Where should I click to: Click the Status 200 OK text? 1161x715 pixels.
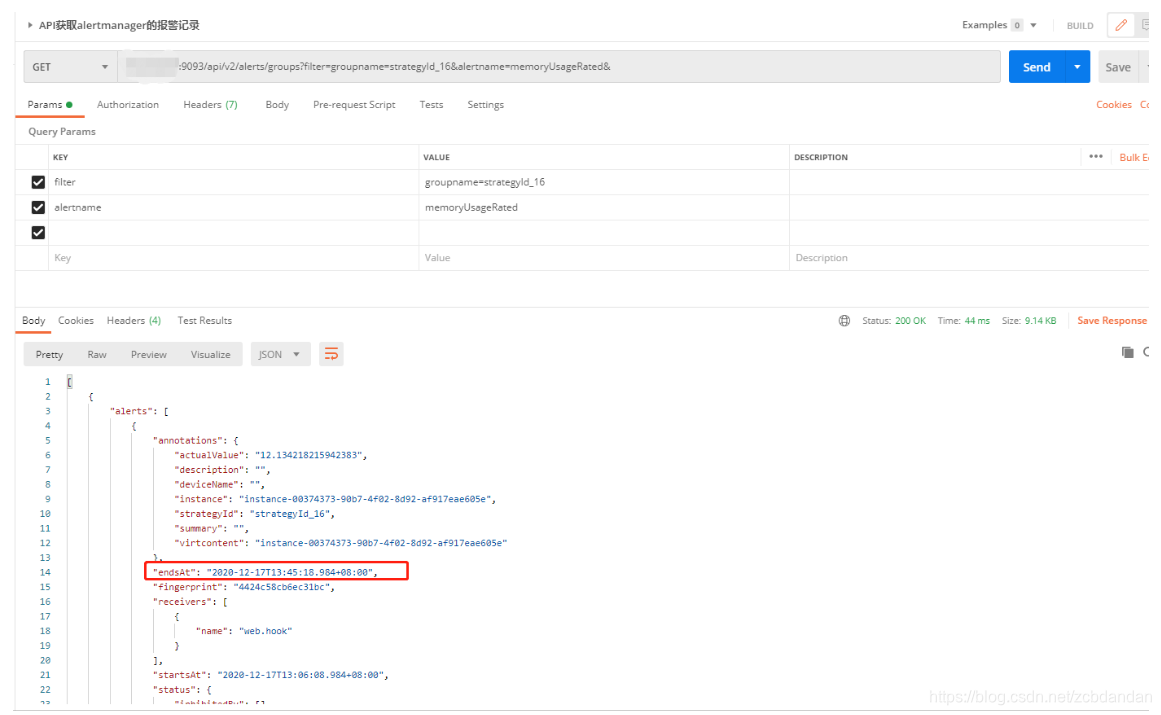[894, 320]
